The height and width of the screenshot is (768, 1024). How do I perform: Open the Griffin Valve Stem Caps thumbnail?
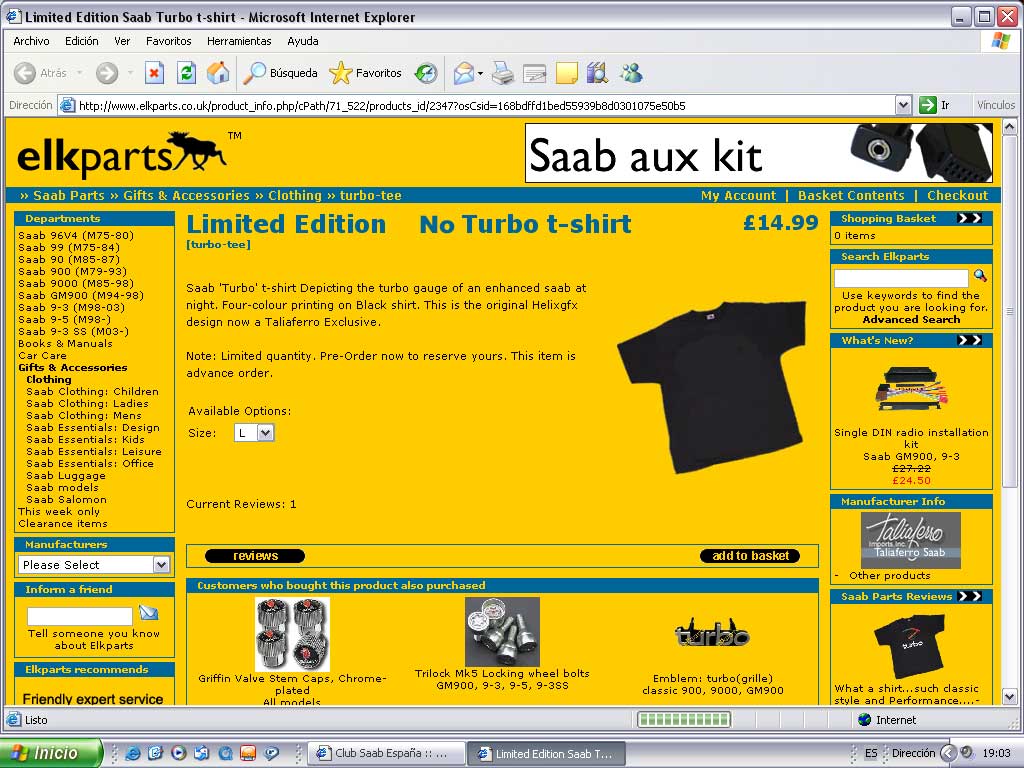click(292, 634)
